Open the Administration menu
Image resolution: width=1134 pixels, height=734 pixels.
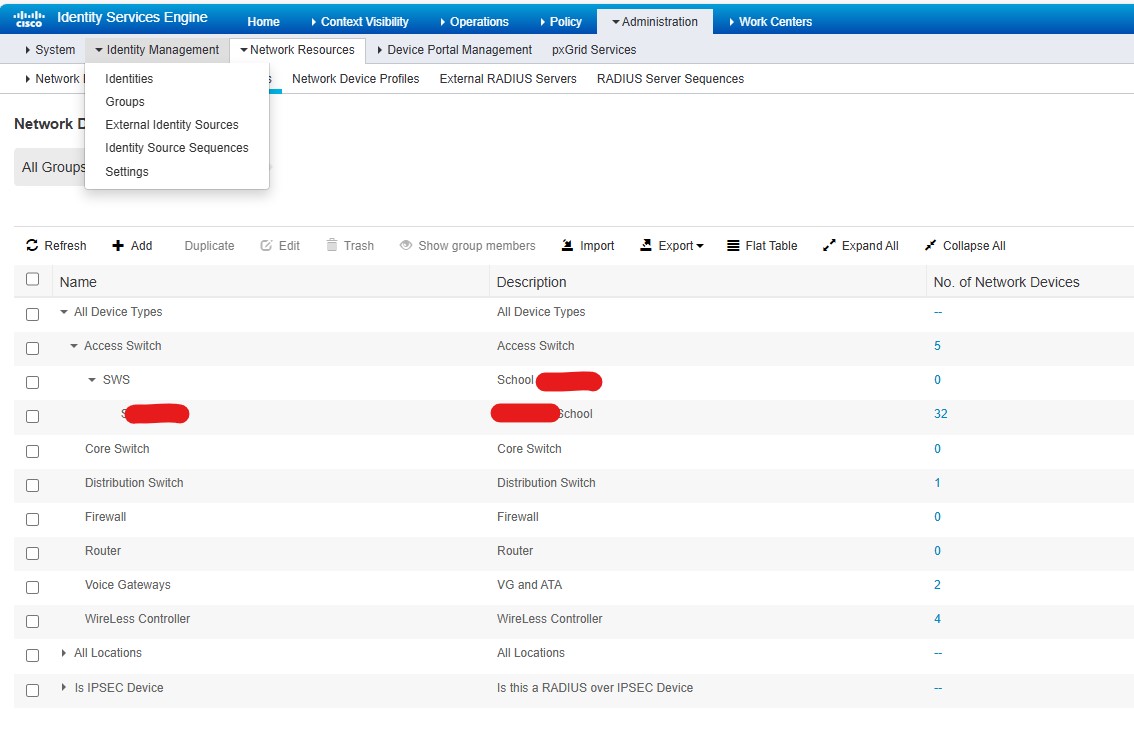[x=655, y=22]
